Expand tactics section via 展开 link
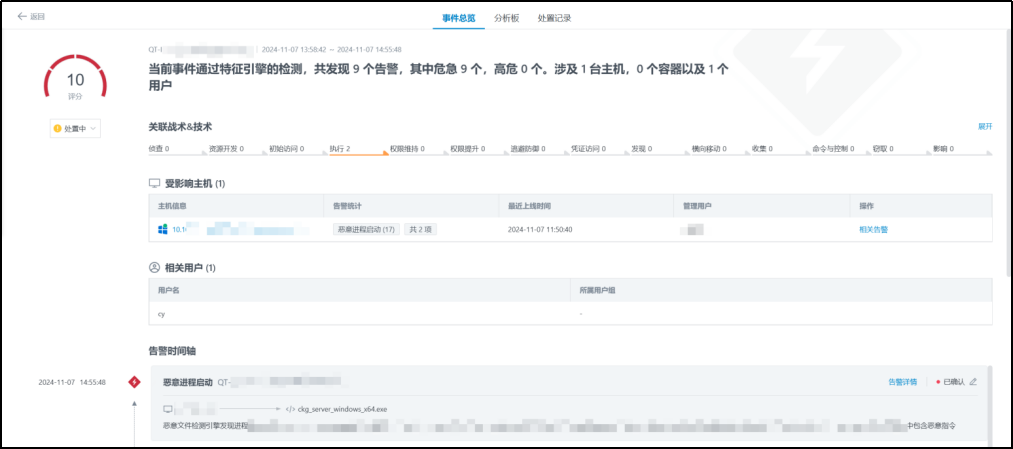The height and width of the screenshot is (449, 1013). click(985, 127)
